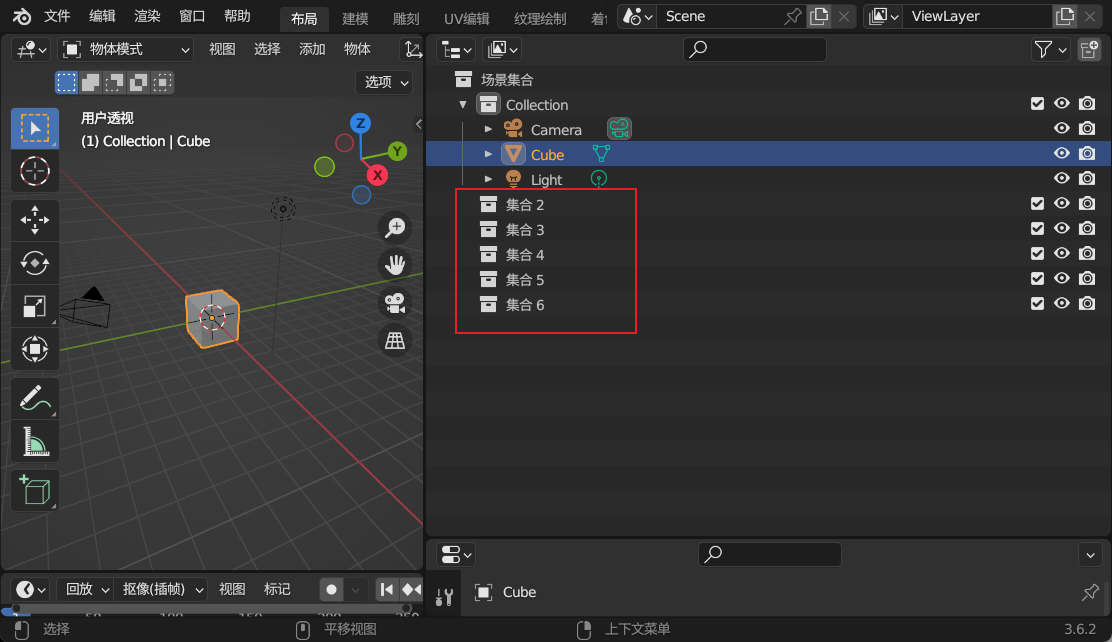Activate the Scale tool
This screenshot has width=1112, height=642.
pos(35,307)
